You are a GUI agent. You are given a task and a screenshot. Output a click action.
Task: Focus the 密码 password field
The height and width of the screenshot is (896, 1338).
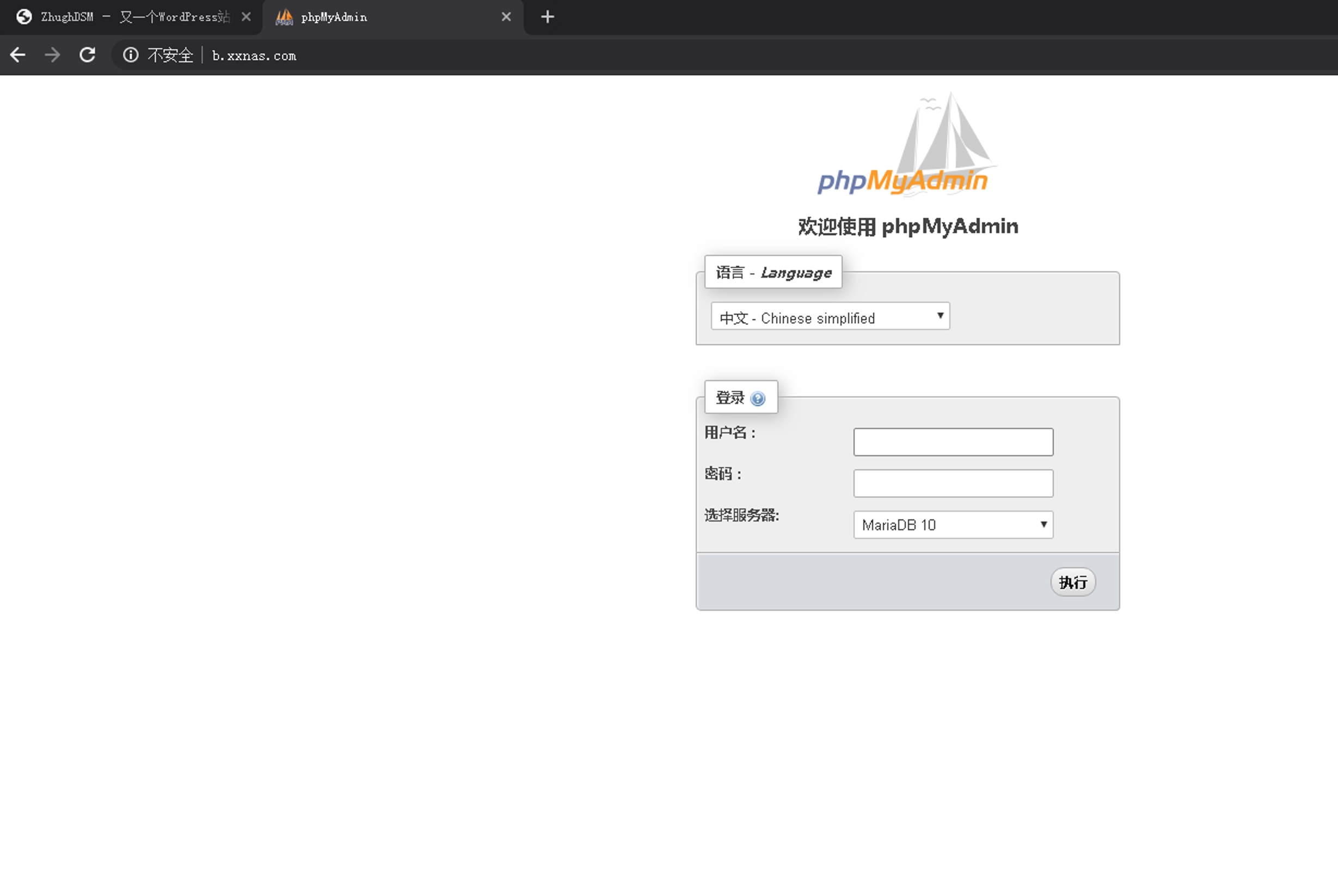[953, 483]
